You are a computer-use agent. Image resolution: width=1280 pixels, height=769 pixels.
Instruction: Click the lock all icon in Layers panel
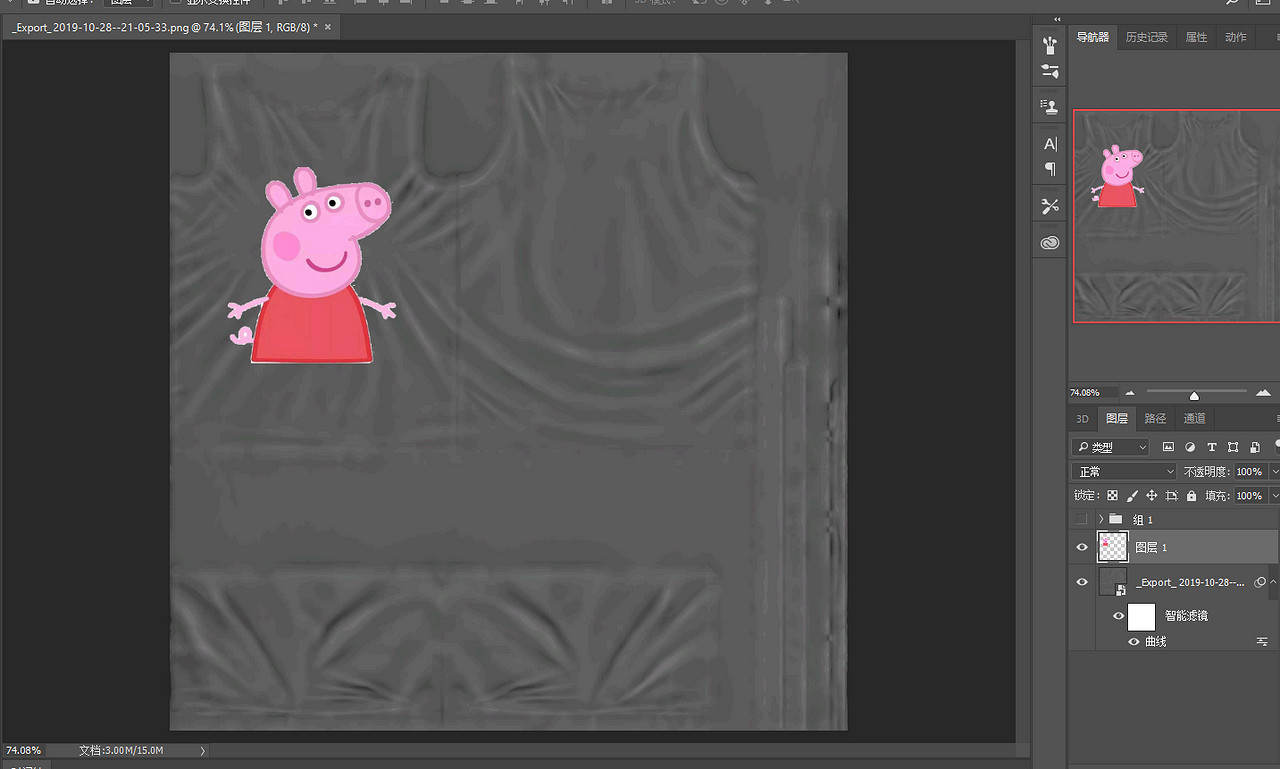click(x=1191, y=496)
